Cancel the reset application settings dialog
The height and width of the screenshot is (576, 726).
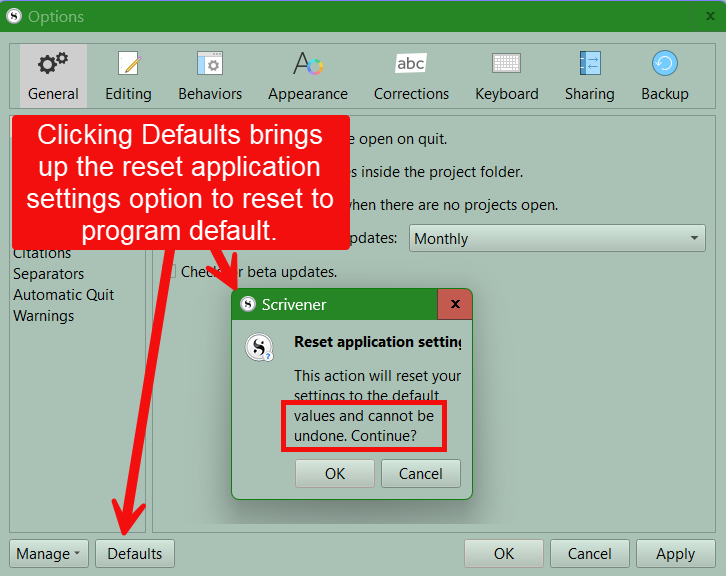click(x=420, y=474)
